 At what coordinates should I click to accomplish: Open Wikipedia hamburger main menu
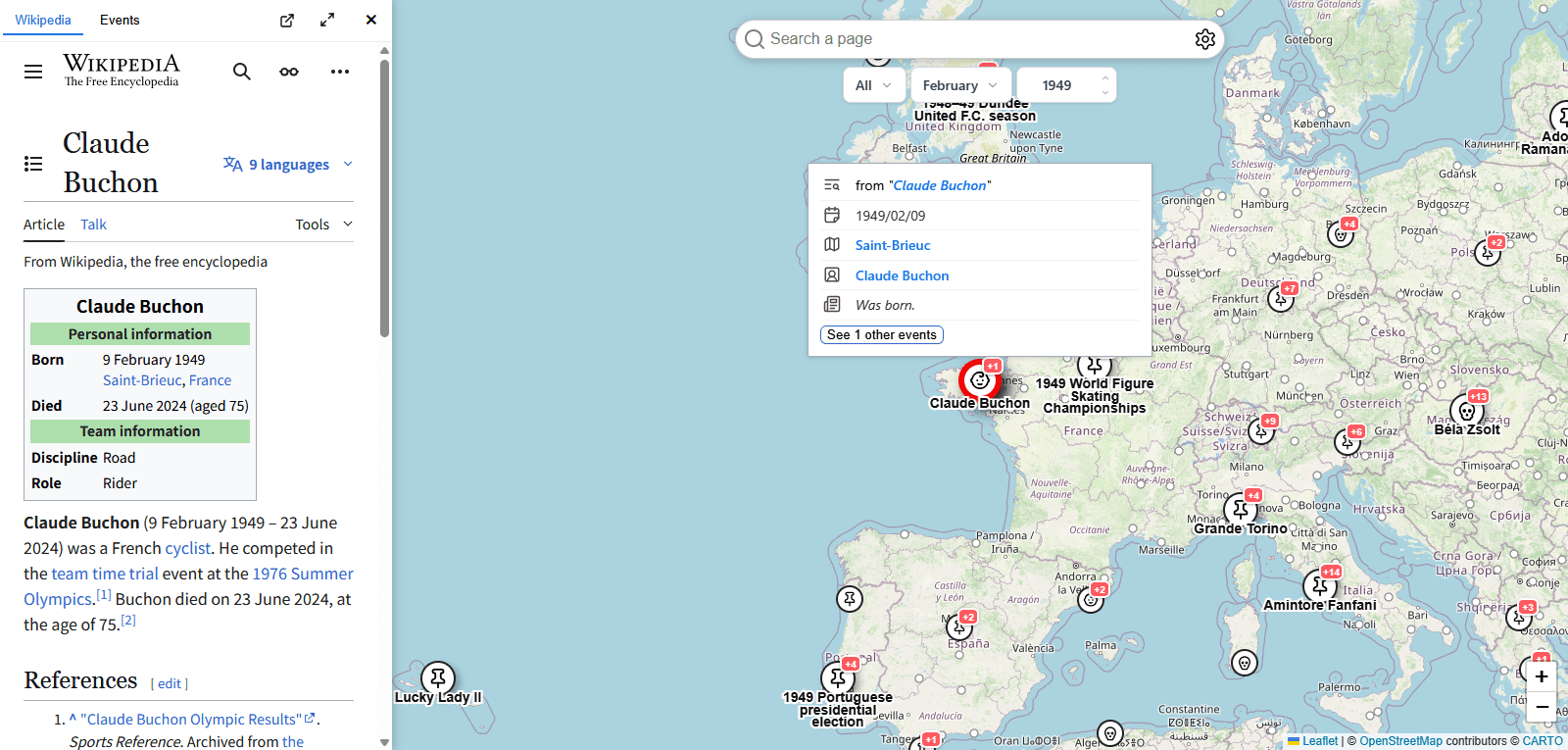coord(33,72)
